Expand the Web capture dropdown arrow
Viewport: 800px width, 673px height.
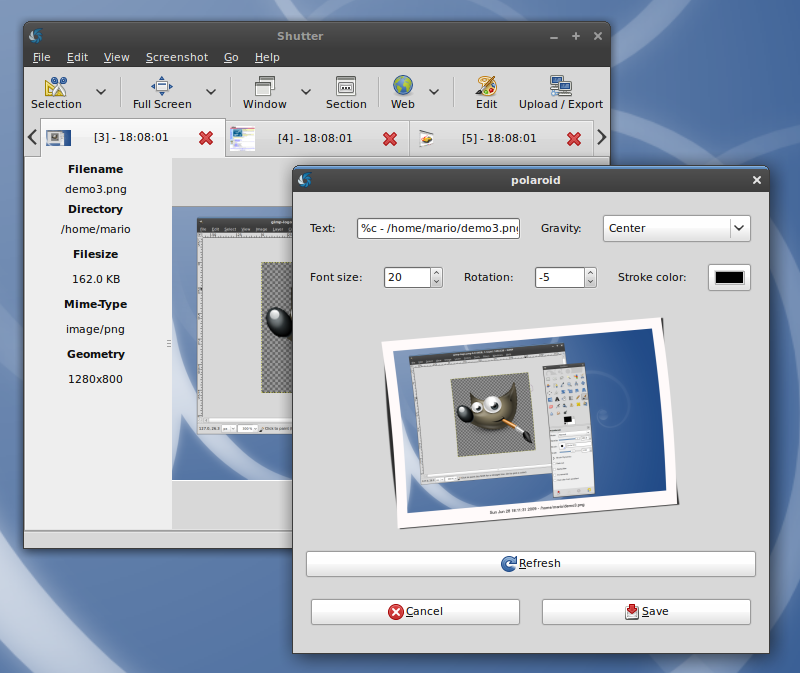pos(434,92)
